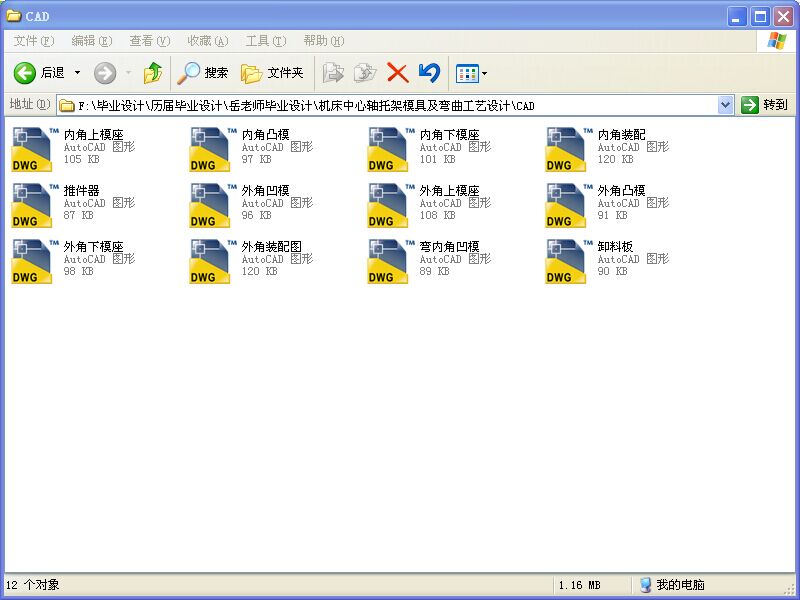This screenshot has width=800, height=600.
Task: Click the red X Delete icon
Action: point(397,73)
